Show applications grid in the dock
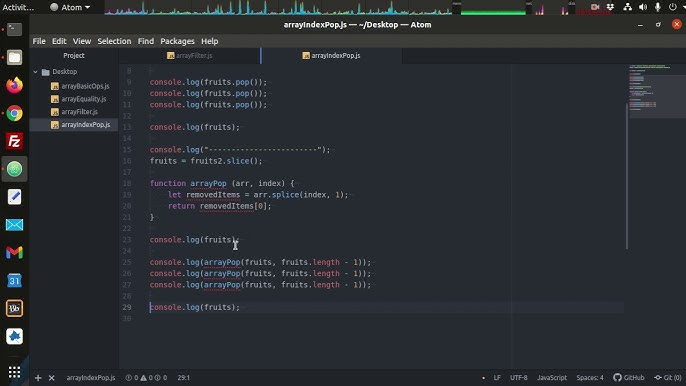The image size is (686, 386). (14, 372)
